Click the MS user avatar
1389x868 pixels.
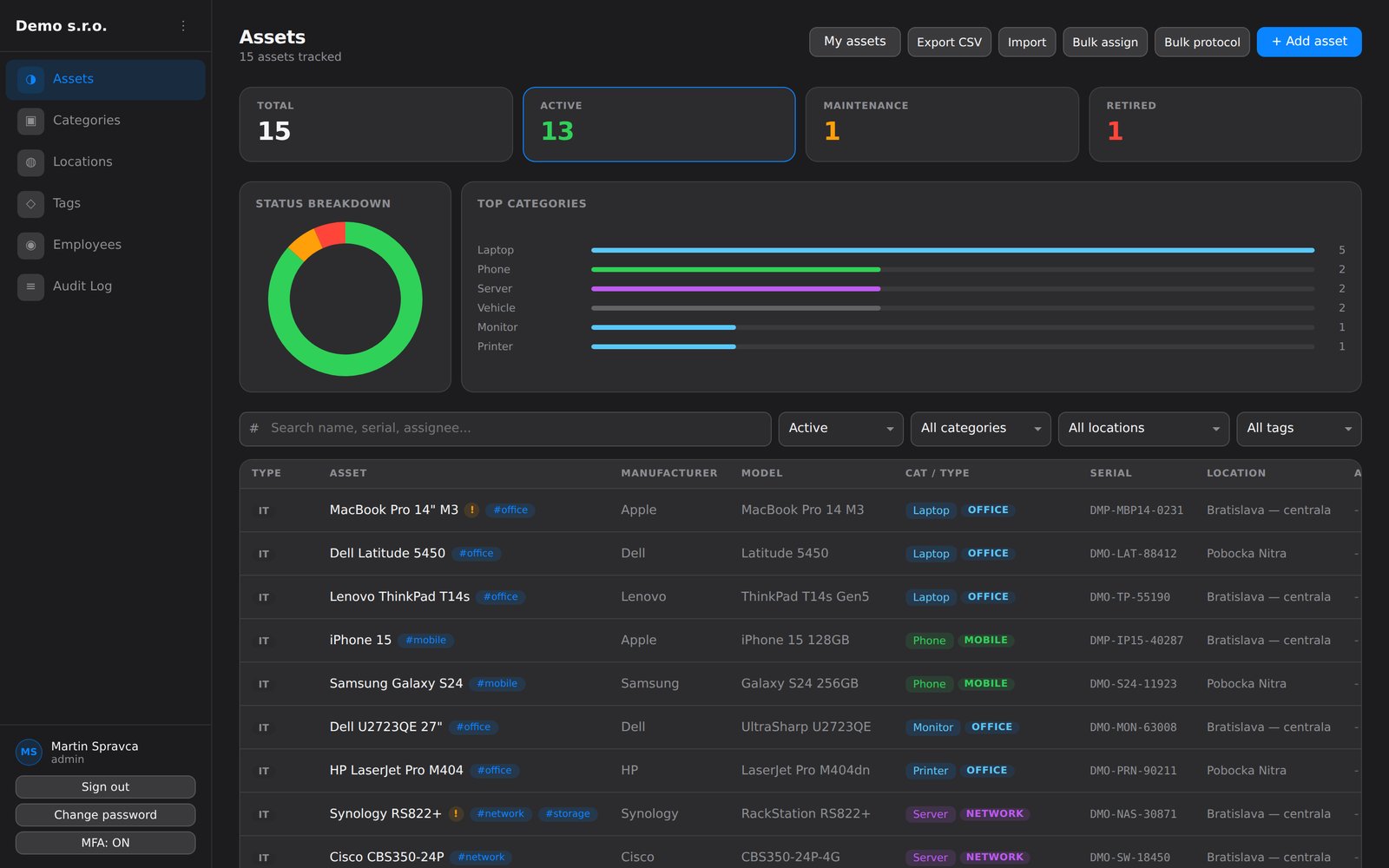pyautogui.click(x=29, y=752)
